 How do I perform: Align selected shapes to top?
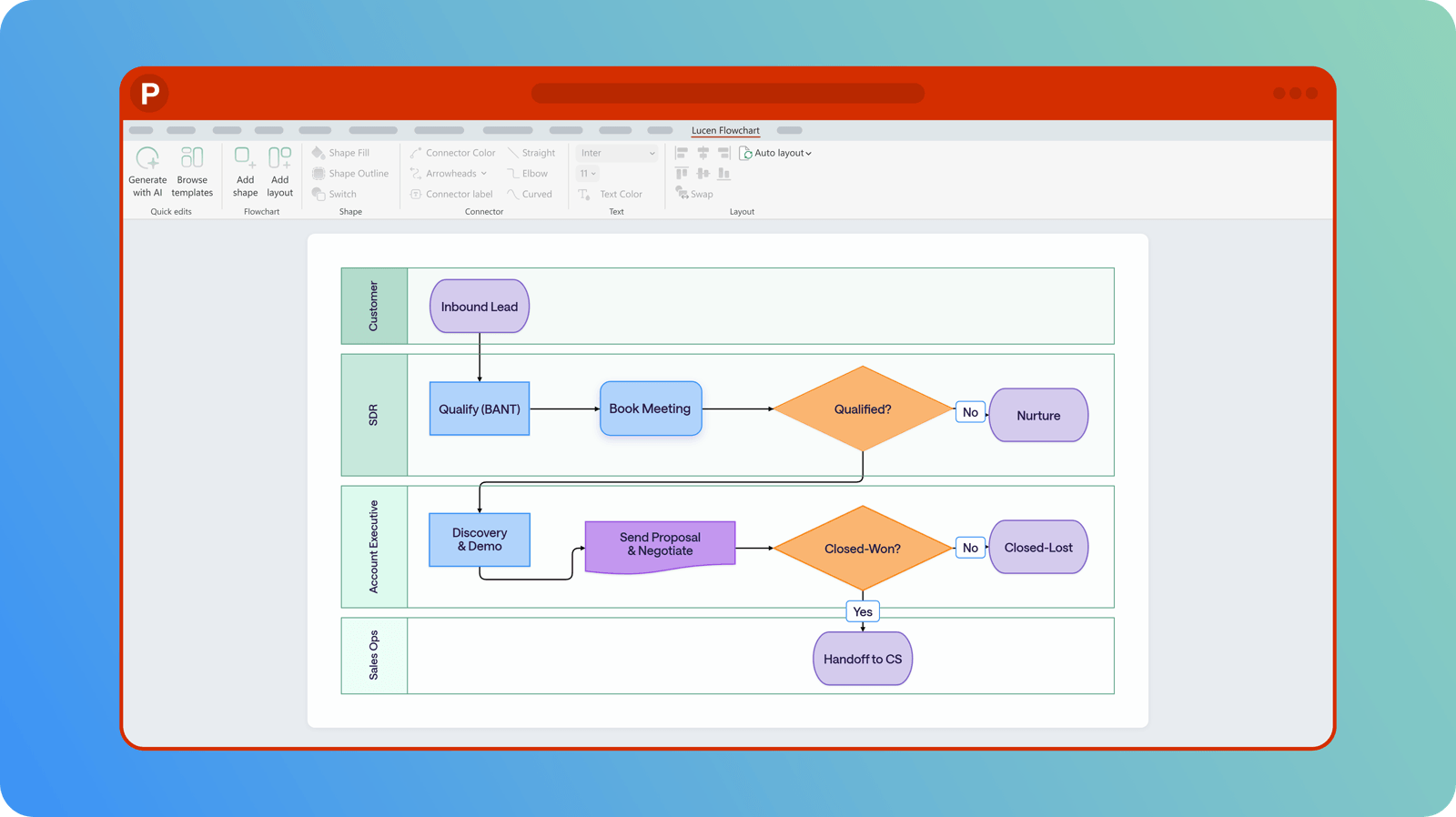(x=682, y=173)
